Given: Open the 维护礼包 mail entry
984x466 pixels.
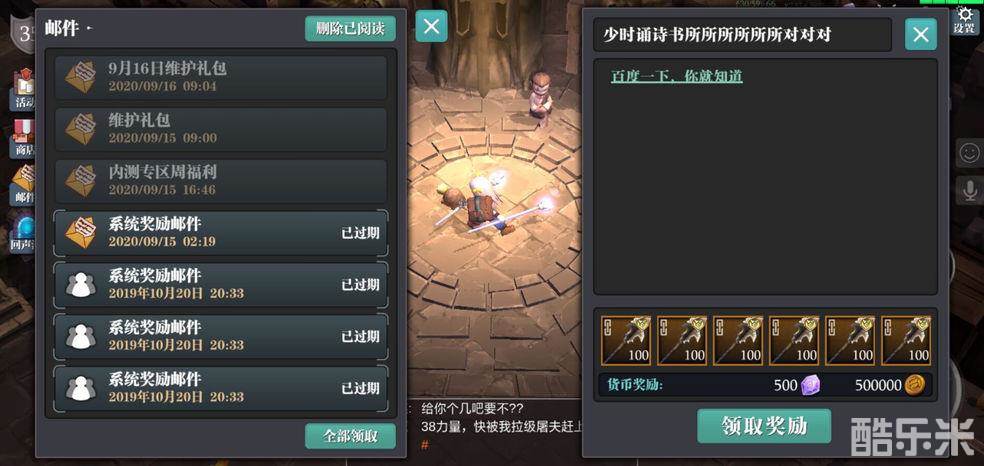Looking at the screenshot, I should 220,129.
